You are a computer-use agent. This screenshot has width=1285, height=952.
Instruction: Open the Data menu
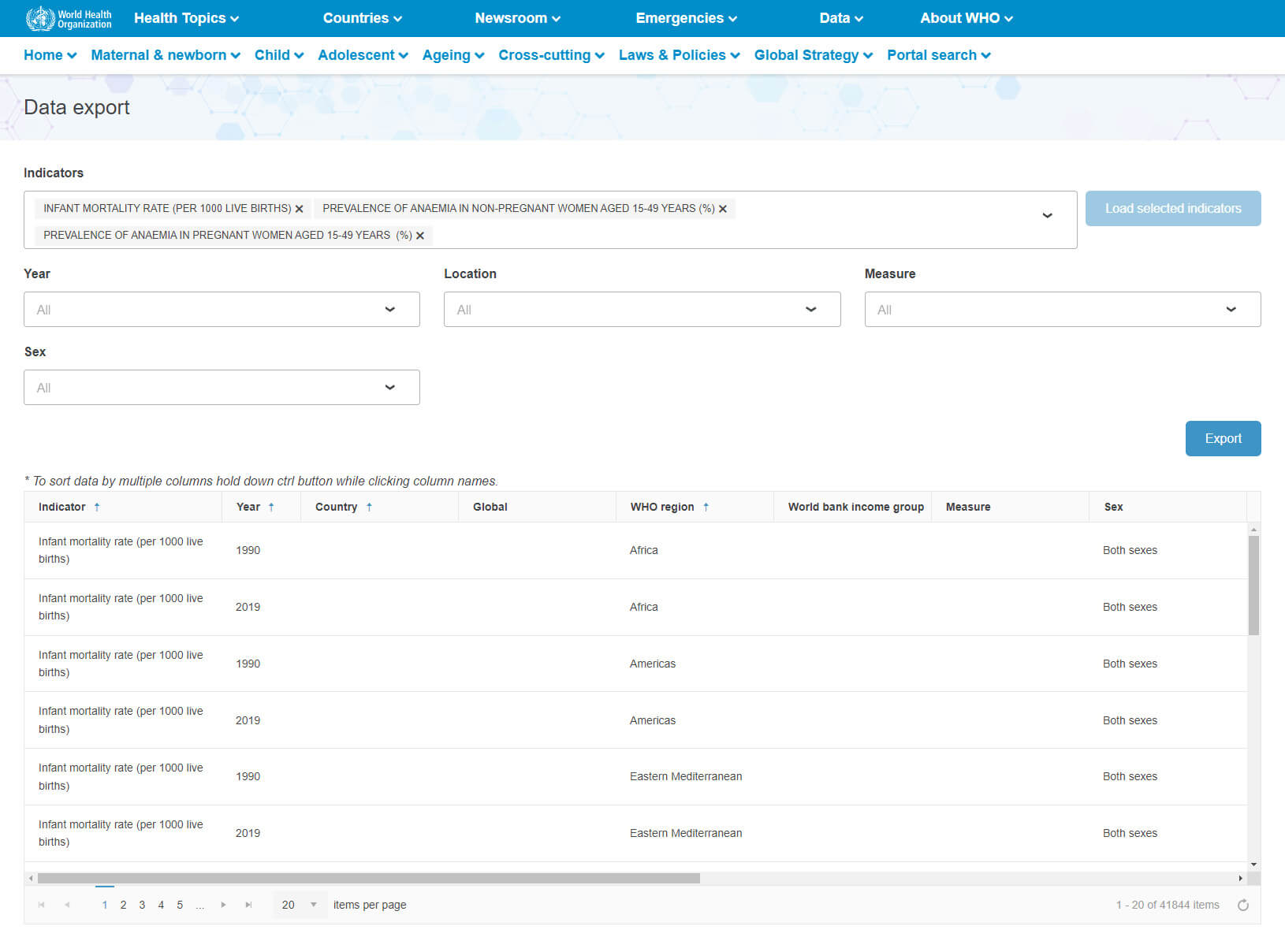pyautogui.click(x=841, y=18)
